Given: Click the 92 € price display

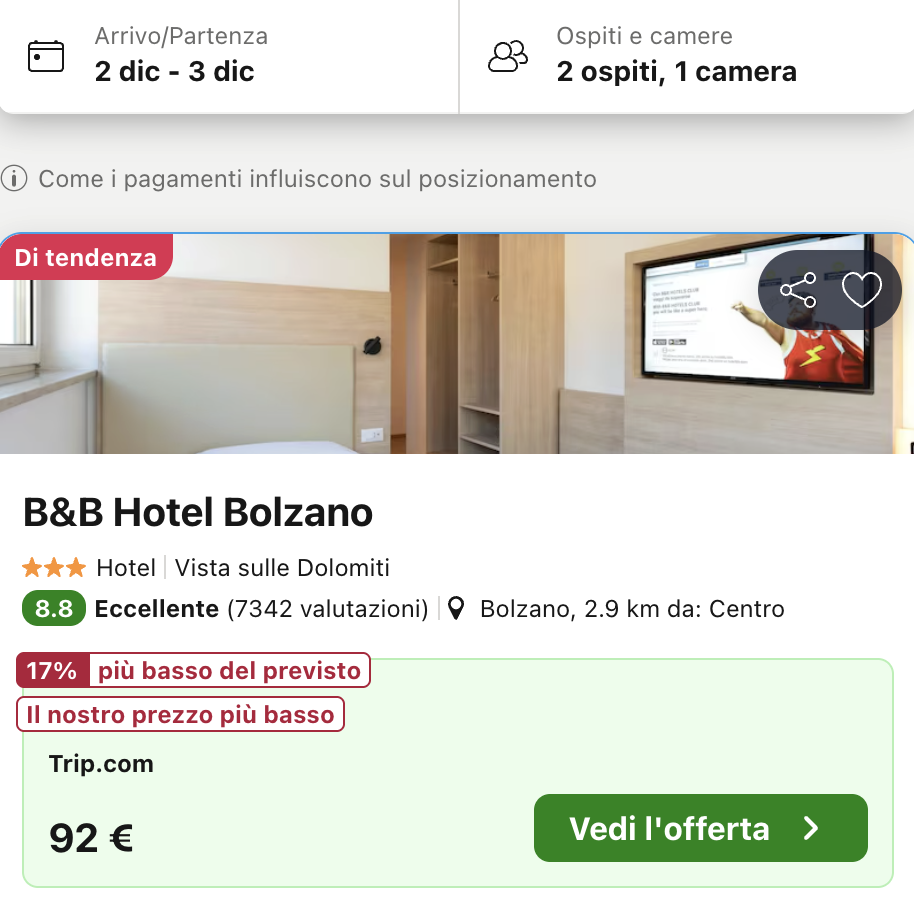Looking at the screenshot, I should pos(91,838).
